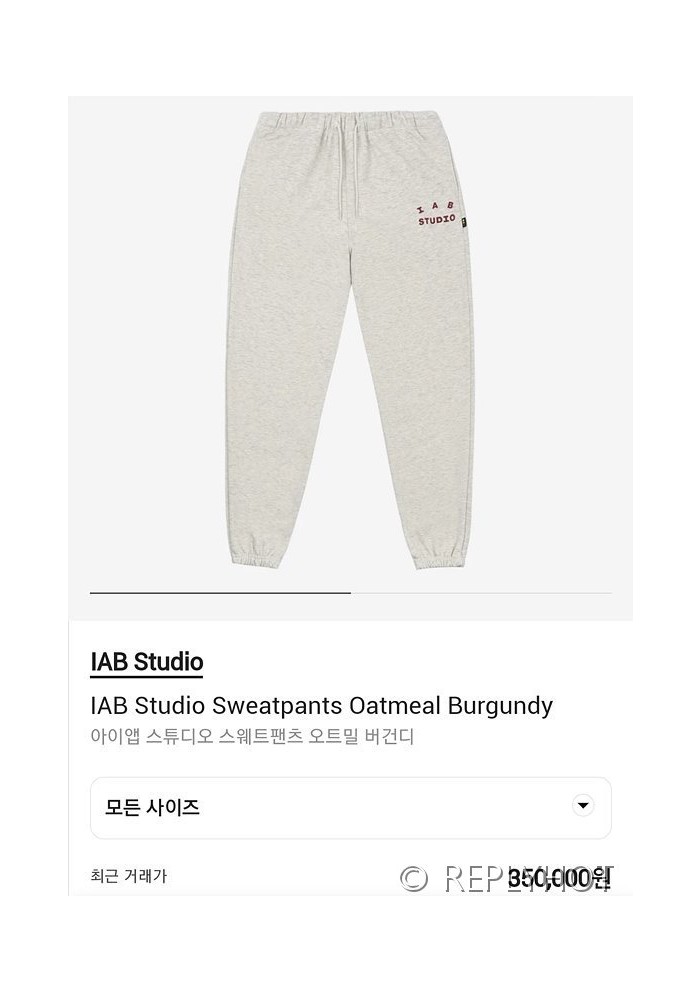The width and height of the screenshot is (700, 991).
Task: Click the 최근 거래가 label
Action: click(129, 876)
